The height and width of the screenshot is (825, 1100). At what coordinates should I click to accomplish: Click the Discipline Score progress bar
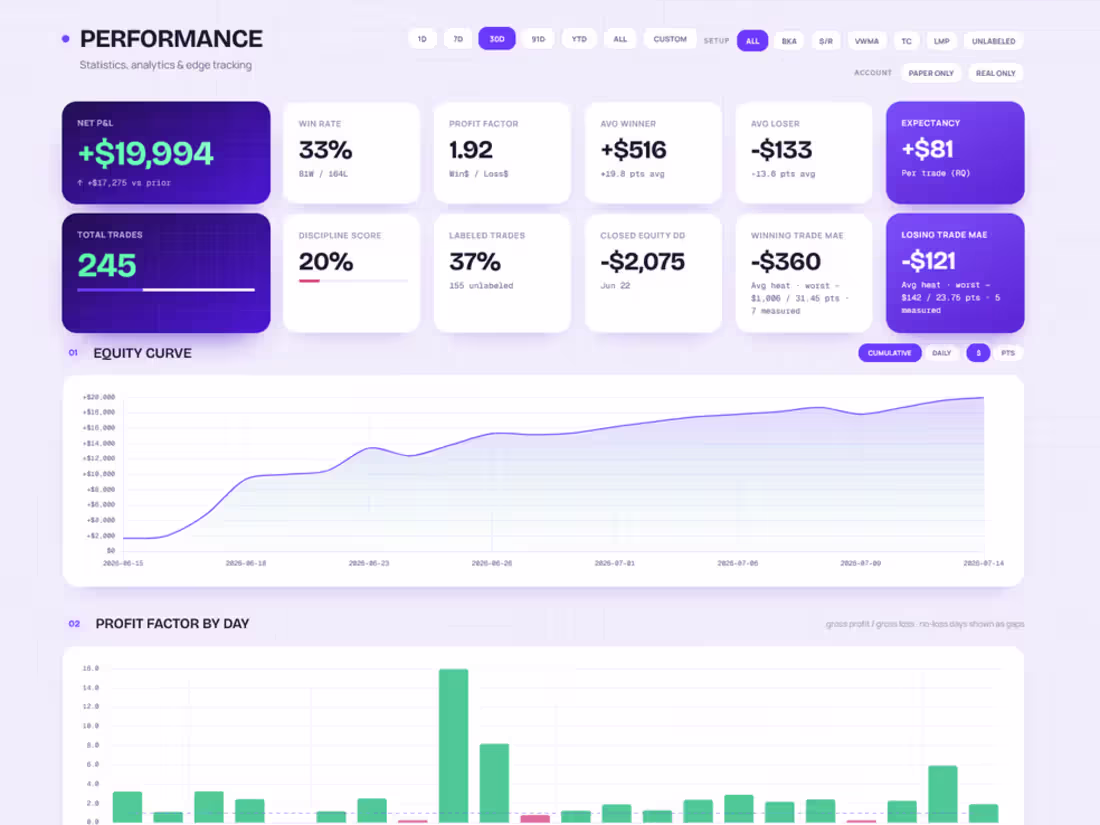[353, 281]
